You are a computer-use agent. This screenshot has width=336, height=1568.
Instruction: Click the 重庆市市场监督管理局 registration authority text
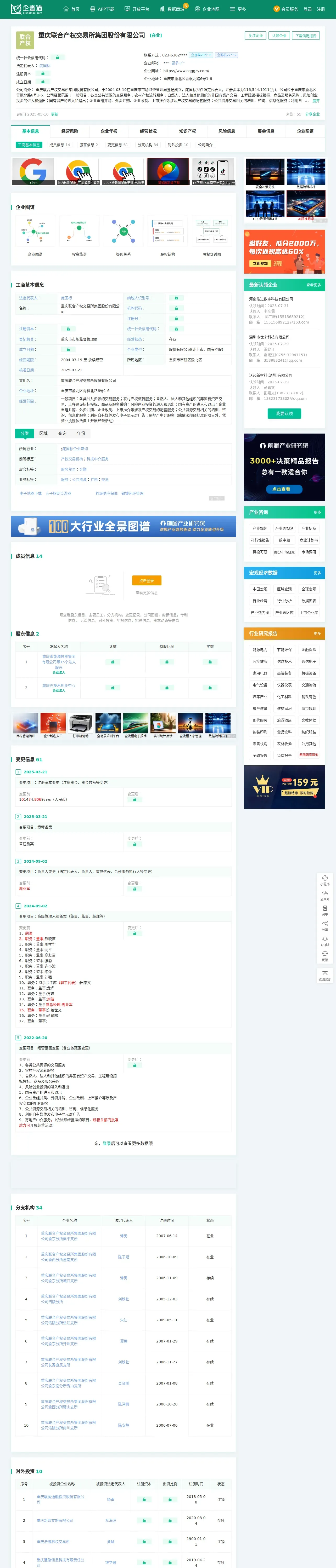click(x=79, y=339)
